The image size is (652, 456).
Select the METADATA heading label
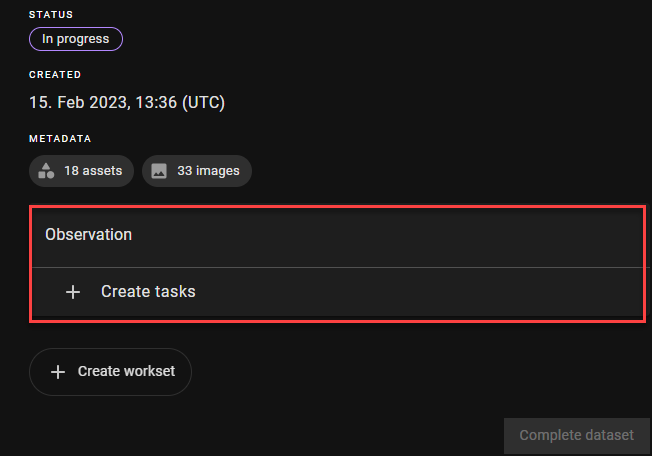[x=60, y=138]
